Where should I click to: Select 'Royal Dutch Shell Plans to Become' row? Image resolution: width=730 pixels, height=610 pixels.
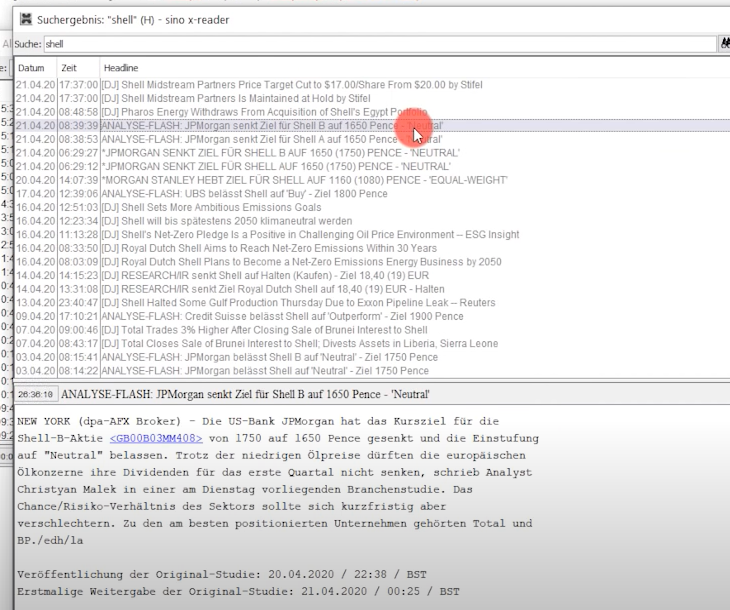pyautogui.click(x=372, y=262)
